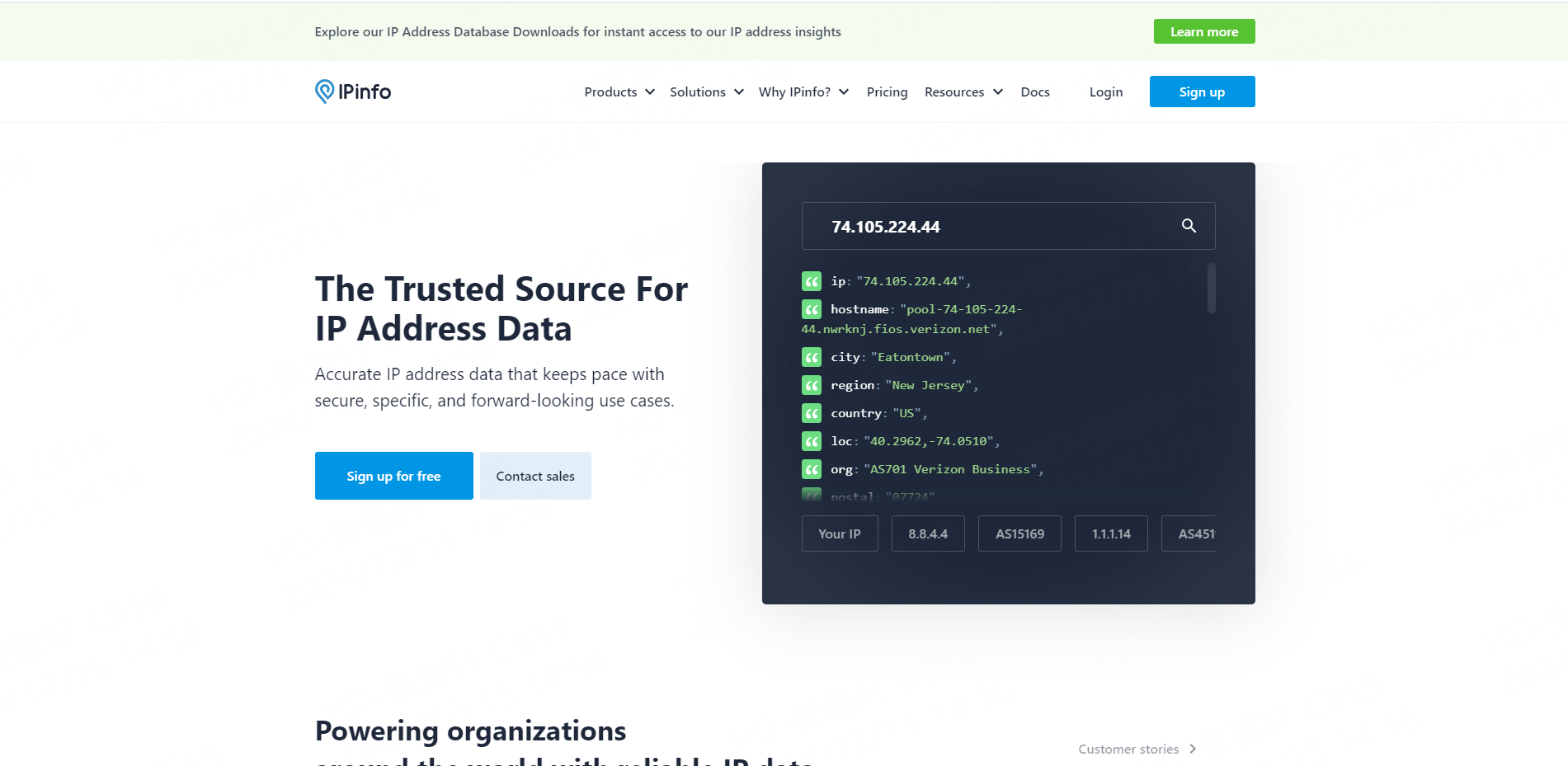The width and height of the screenshot is (1568, 766).
Task: Expand the Solutions dropdown menu
Action: [706, 92]
